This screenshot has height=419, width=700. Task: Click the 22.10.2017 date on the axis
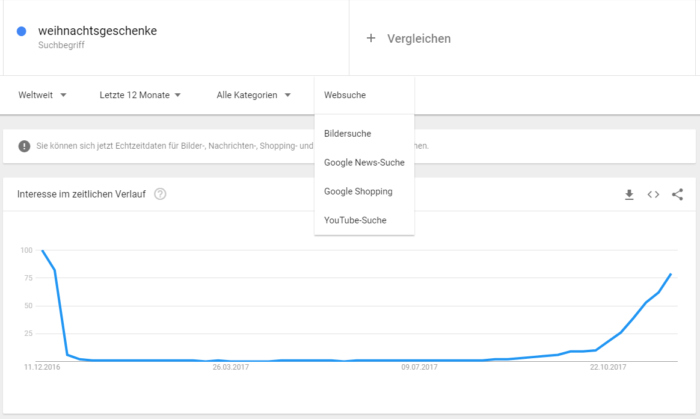click(608, 368)
